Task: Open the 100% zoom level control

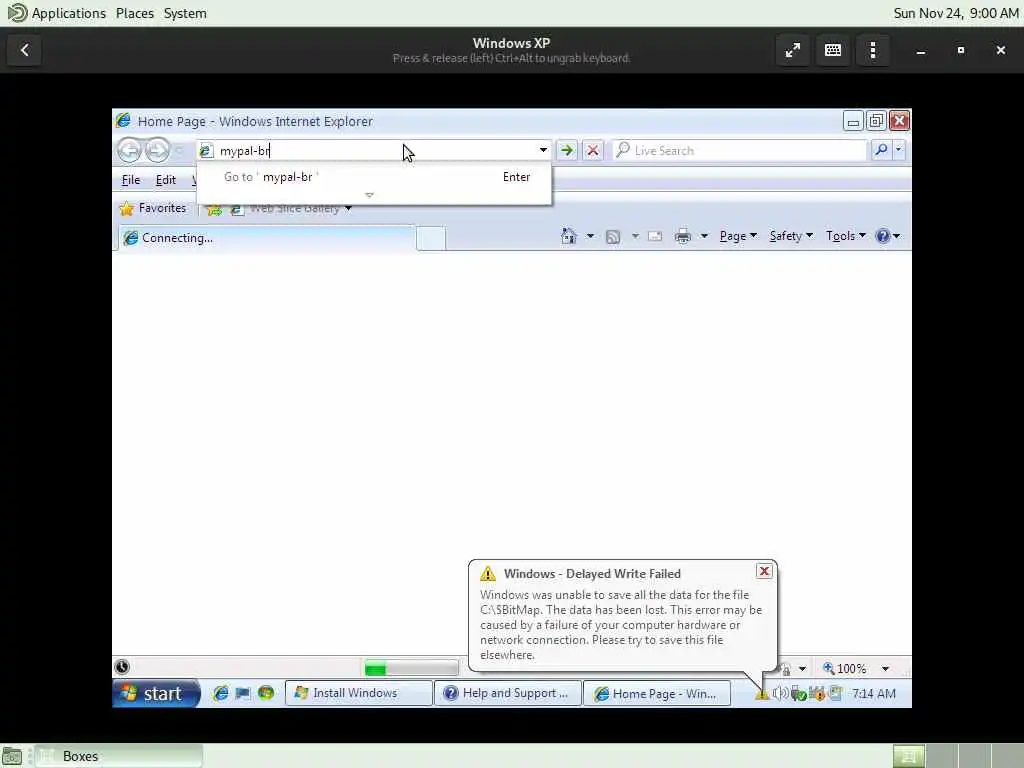Action: (844, 669)
